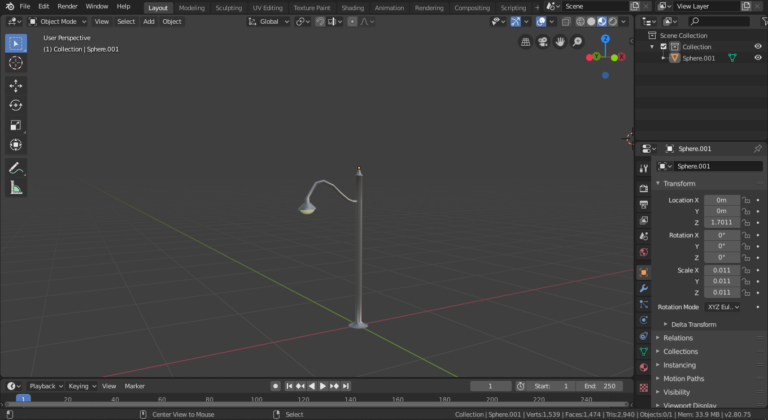768x420 pixels.
Task: Open the Modifiers wrench properties tab
Action: [644, 288]
